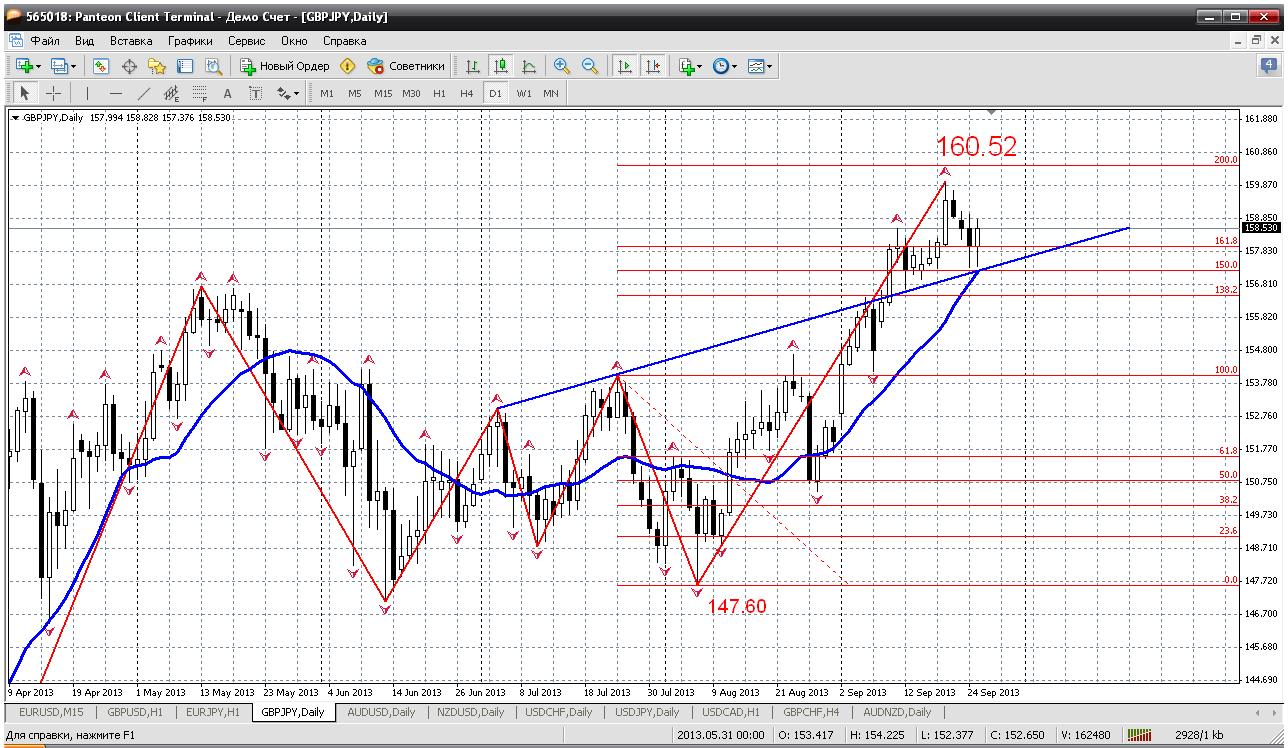Click the notification icon at toolbar right end
This screenshot has width=1288, height=748.
1270,66
